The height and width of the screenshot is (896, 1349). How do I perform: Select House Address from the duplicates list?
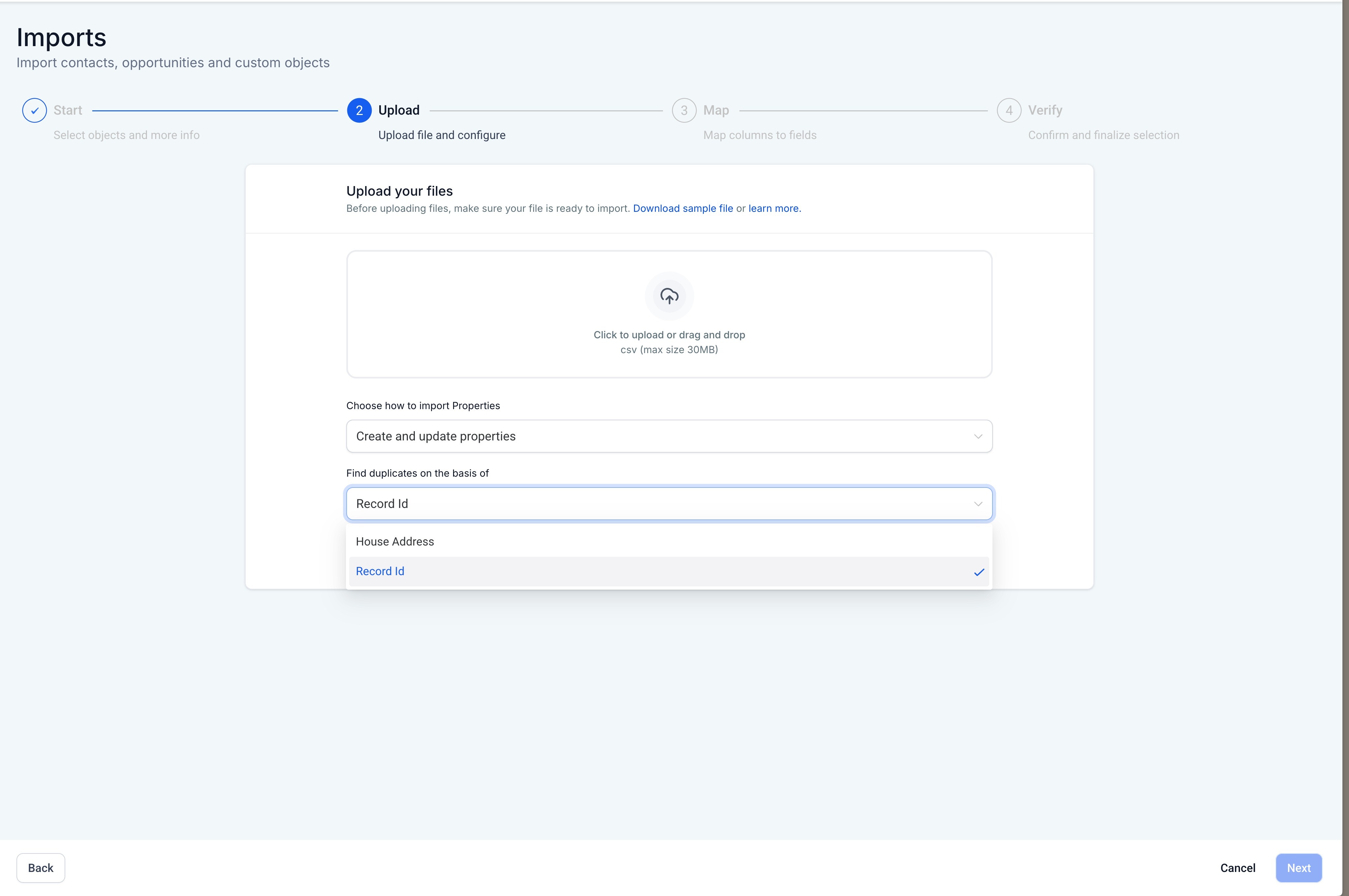pos(395,541)
